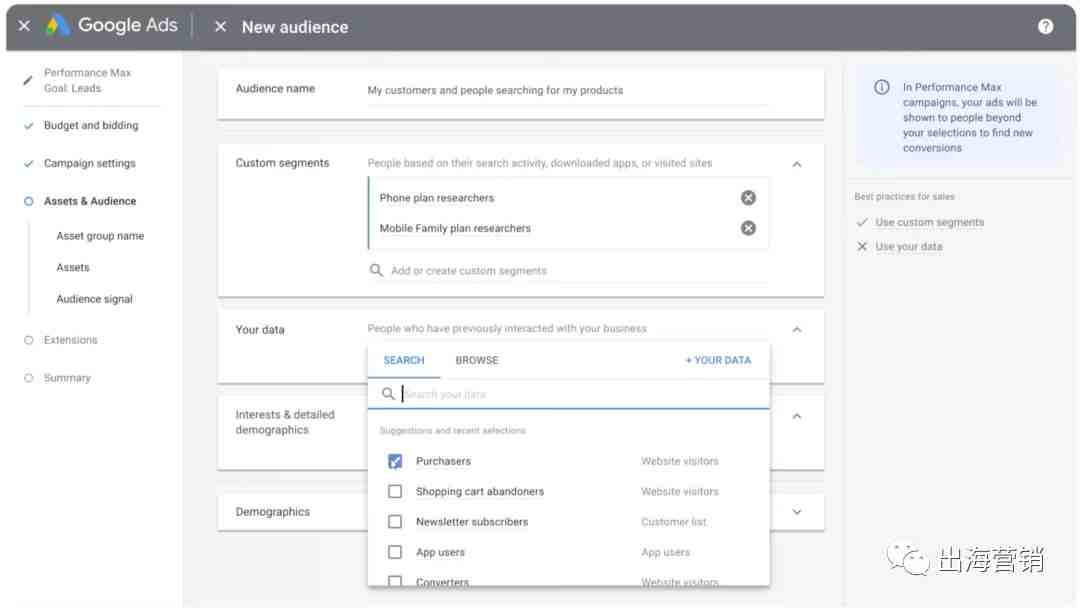Check Newsletter subscribers checkbox
1080x608 pixels.
pos(395,522)
